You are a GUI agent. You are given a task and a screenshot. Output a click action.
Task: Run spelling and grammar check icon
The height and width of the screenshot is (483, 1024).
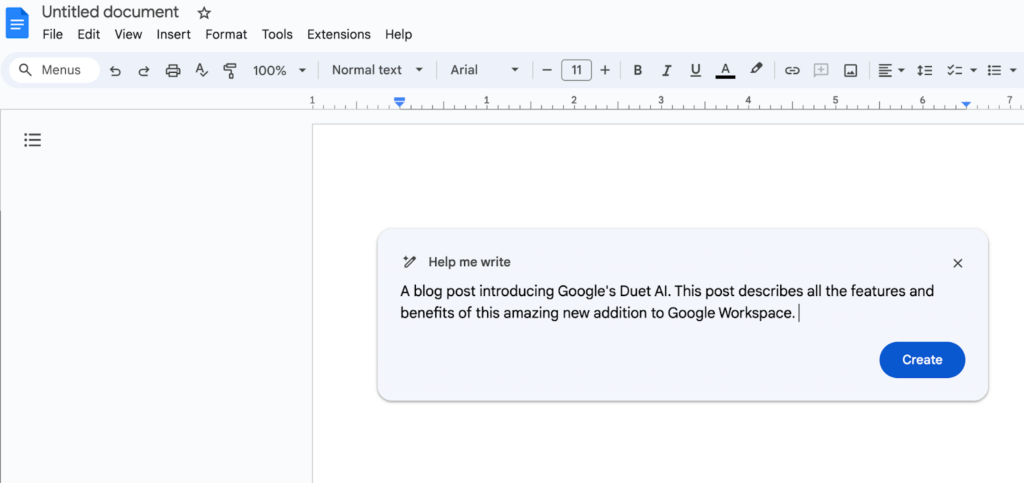click(x=202, y=70)
